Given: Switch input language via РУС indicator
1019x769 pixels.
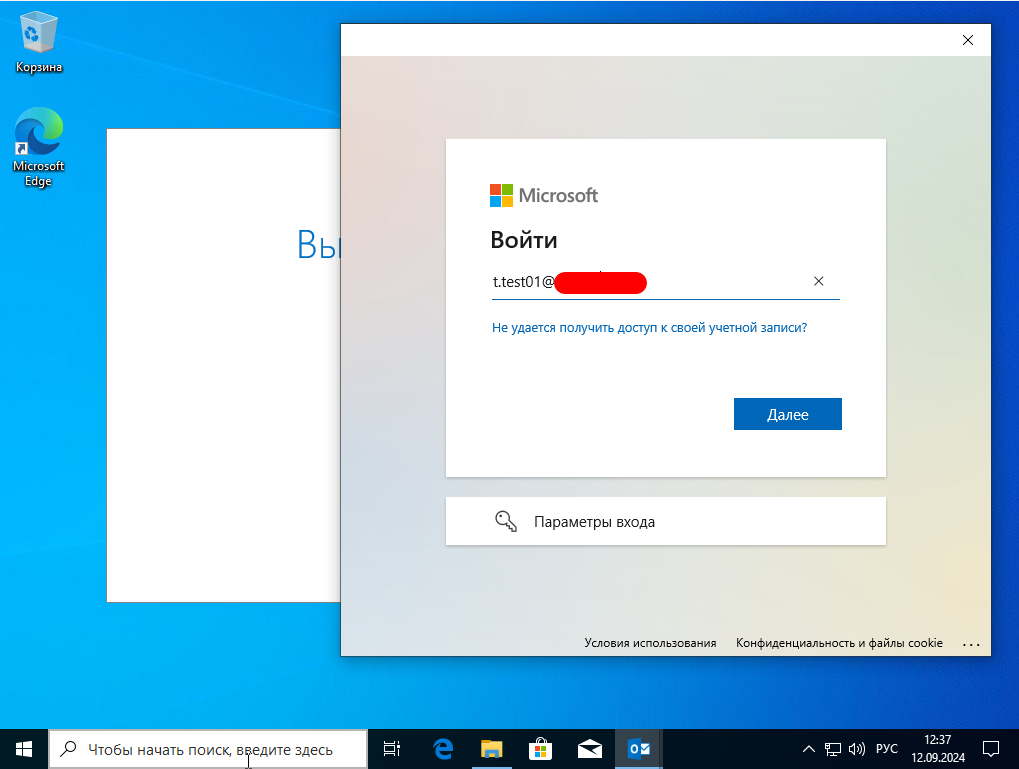Looking at the screenshot, I should pyautogui.click(x=886, y=749).
